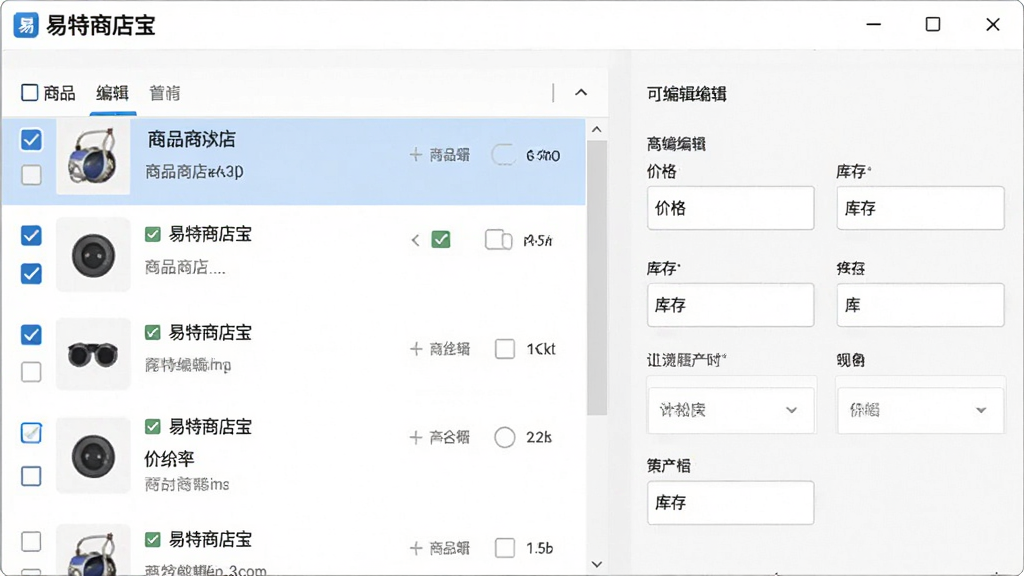The height and width of the screenshot is (576, 1024).
Task: Open the third tab next to 编辑
Action: point(165,93)
